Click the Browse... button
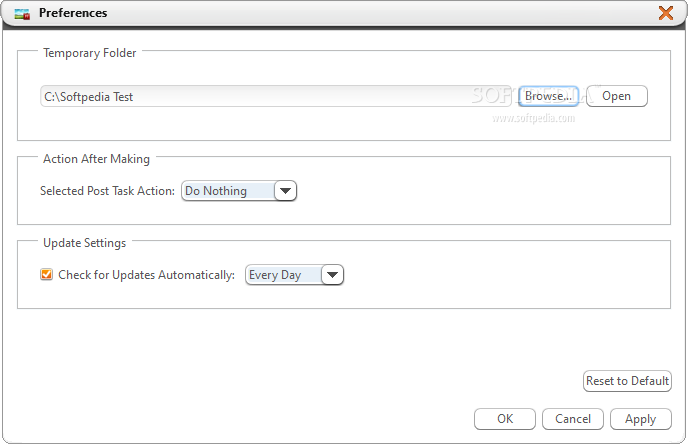 click(x=548, y=96)
